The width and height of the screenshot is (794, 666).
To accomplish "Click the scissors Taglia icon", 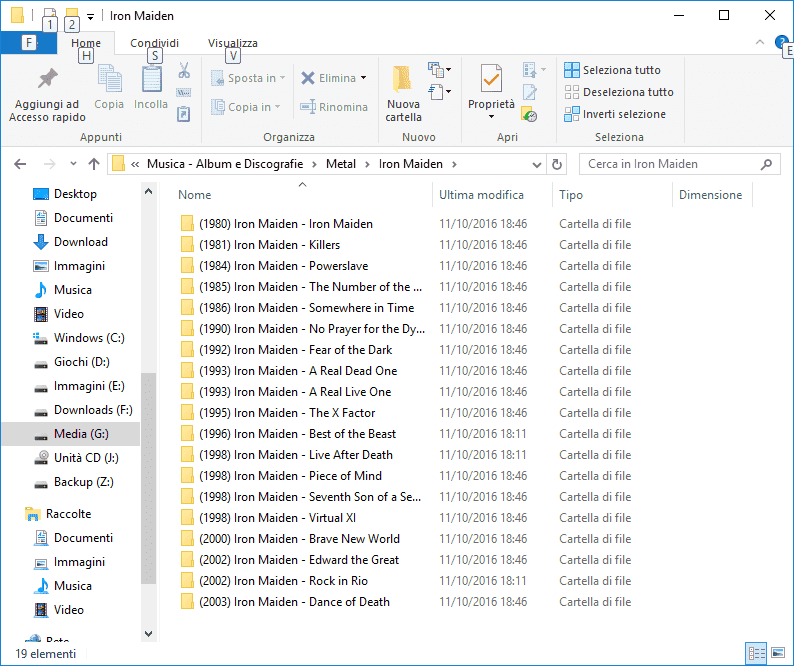I will pyautogui.click(x=184, y=70).
